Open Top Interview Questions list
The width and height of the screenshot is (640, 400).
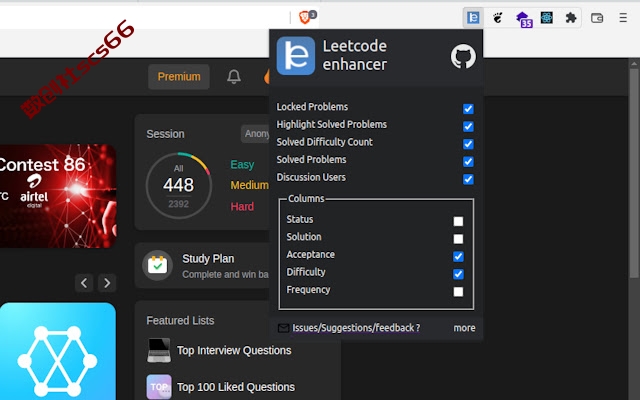pyautogui.click(x=234, y=350)
